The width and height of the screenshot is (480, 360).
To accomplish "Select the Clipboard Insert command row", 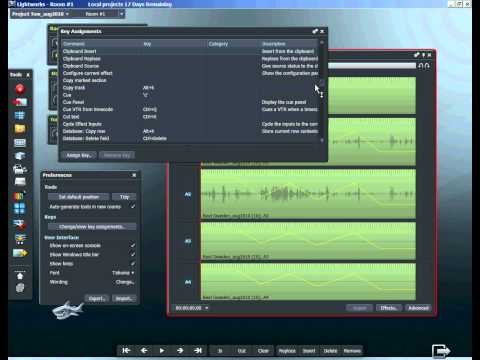I will coord(190,51).
